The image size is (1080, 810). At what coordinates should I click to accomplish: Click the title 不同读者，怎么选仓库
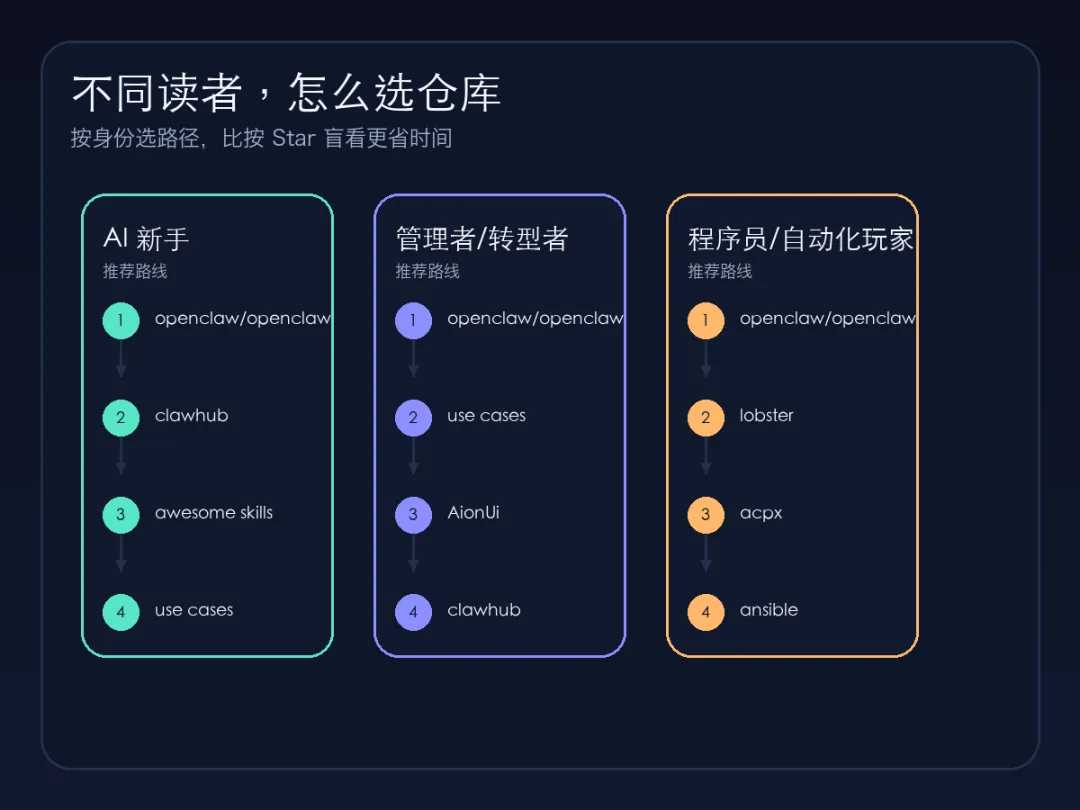286,94
